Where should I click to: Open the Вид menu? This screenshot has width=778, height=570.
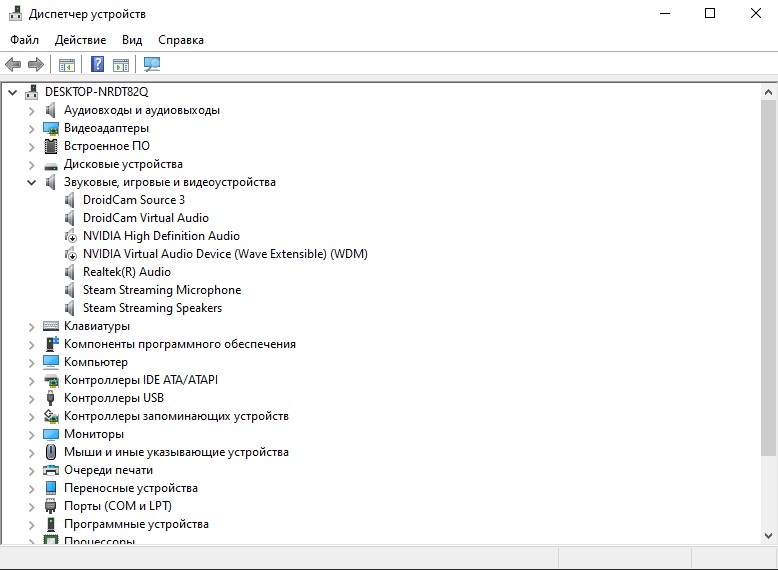(x=132, y=40)
